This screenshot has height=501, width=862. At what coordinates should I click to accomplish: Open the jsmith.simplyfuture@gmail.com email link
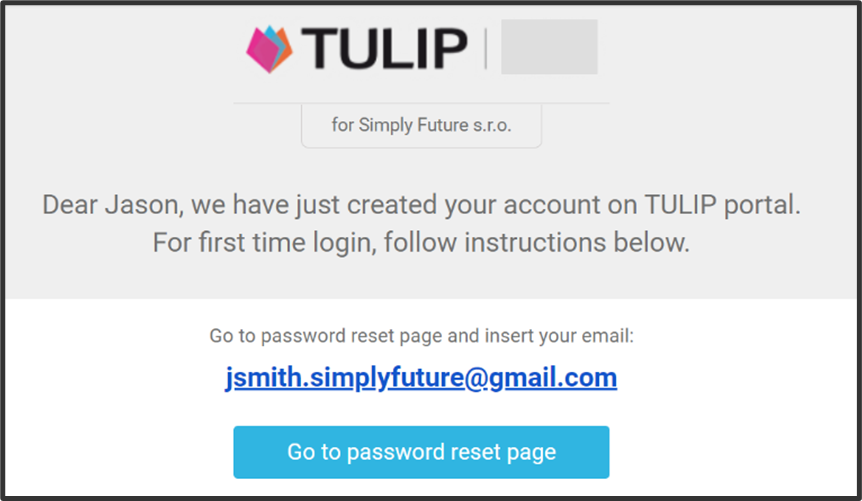point(421,378)
